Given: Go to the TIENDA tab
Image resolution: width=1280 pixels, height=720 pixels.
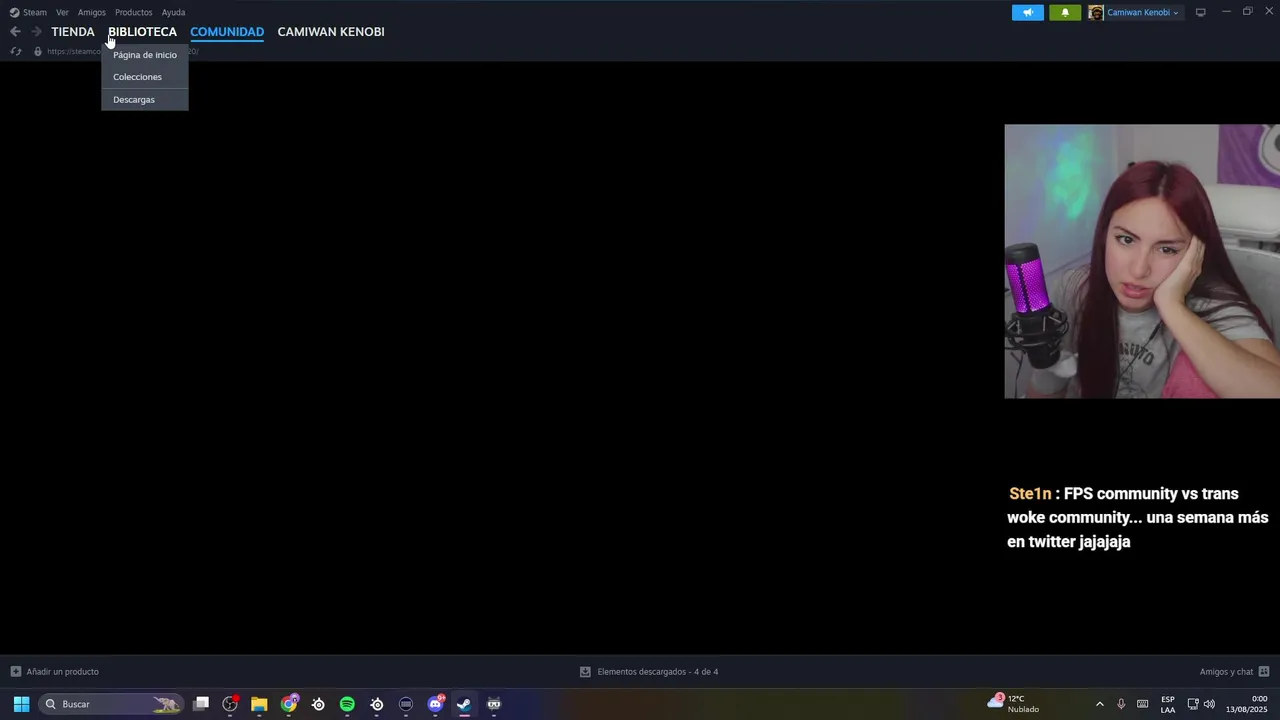Looking at the screenshot, I should click(73, 32).
